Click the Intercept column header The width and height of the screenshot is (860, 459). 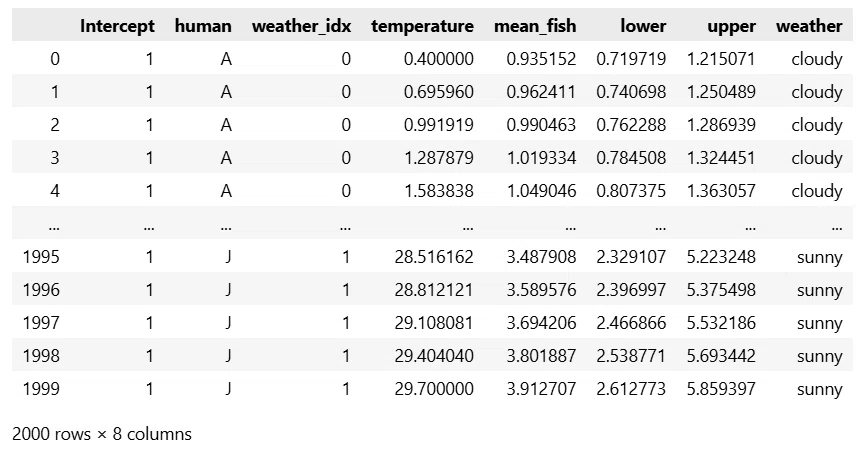click(117, 26)
